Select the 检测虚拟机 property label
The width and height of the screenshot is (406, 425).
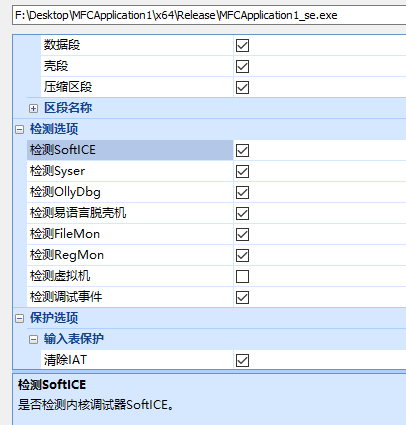click(x=60, y=276)
